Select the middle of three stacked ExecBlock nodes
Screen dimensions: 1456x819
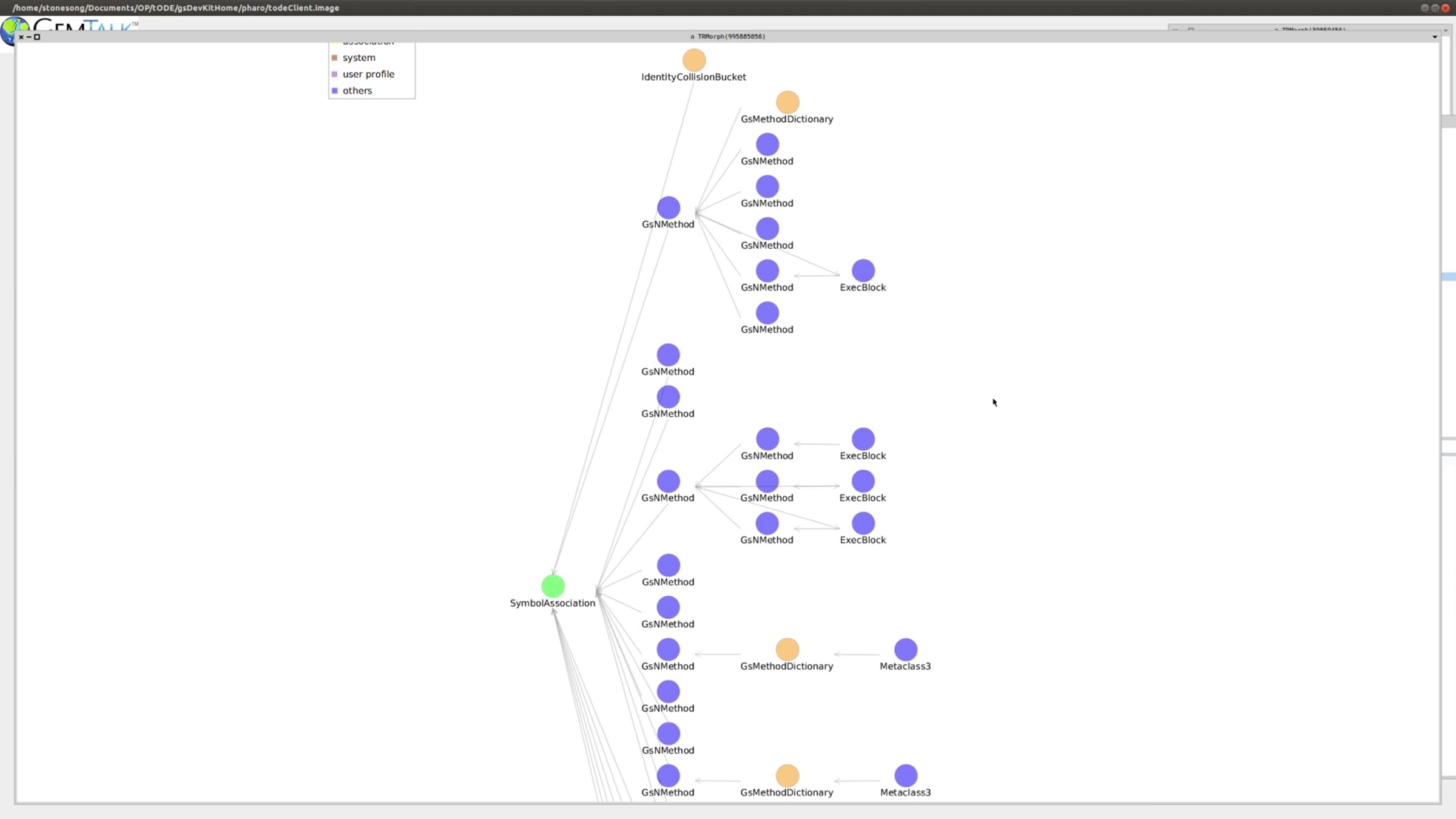[863, 481]
